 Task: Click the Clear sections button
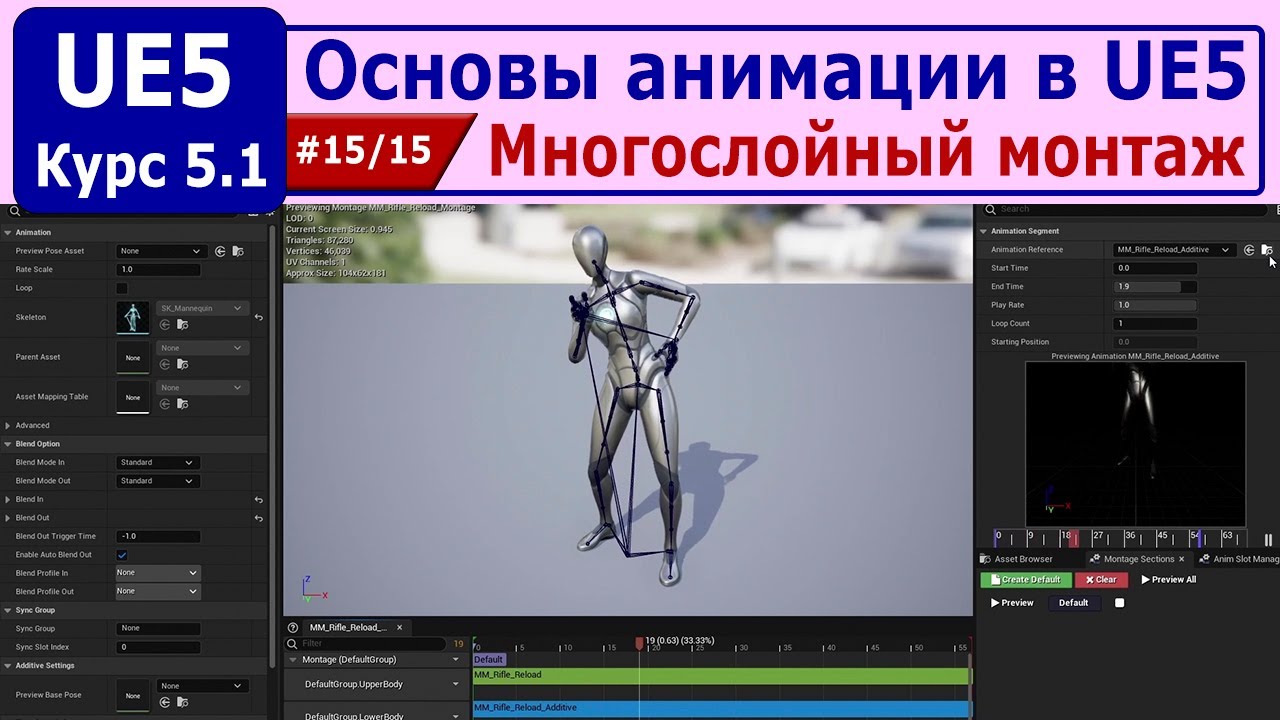click(1101, 580)
